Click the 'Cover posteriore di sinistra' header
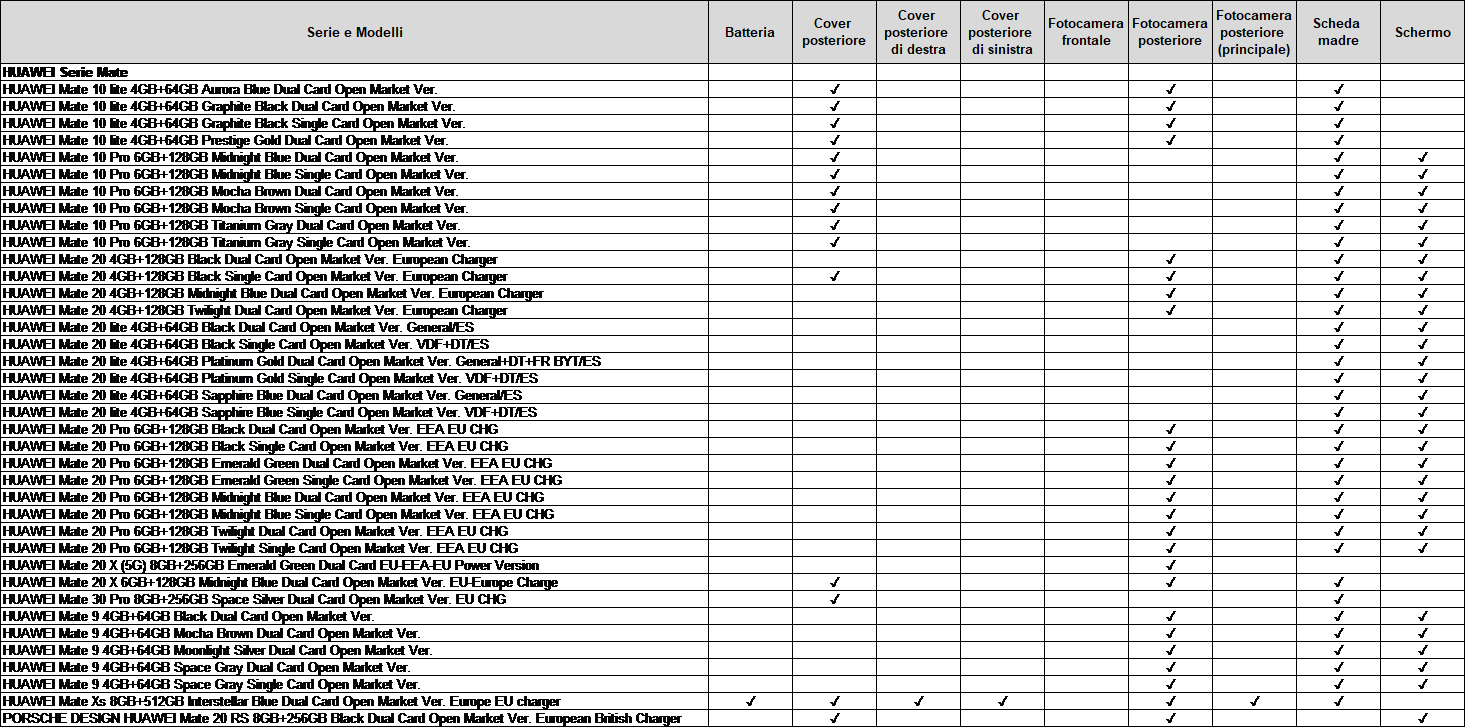 1002,32
